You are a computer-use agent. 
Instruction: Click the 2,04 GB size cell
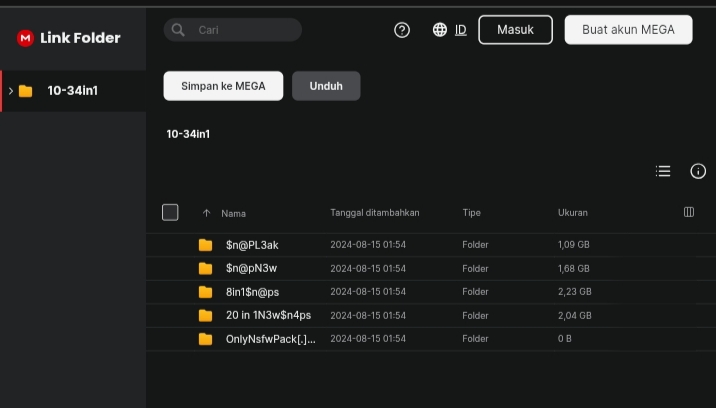tap(574, 316)
